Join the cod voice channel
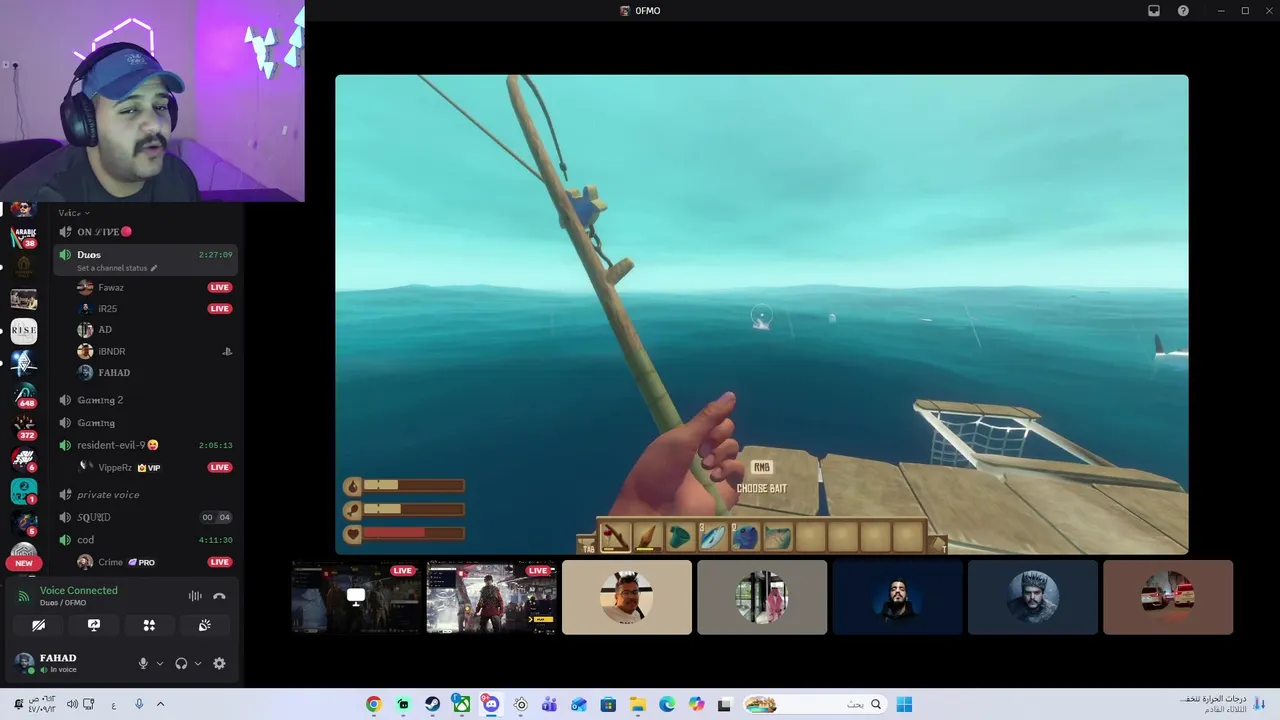1280x720 pixels. coord(146,540)
